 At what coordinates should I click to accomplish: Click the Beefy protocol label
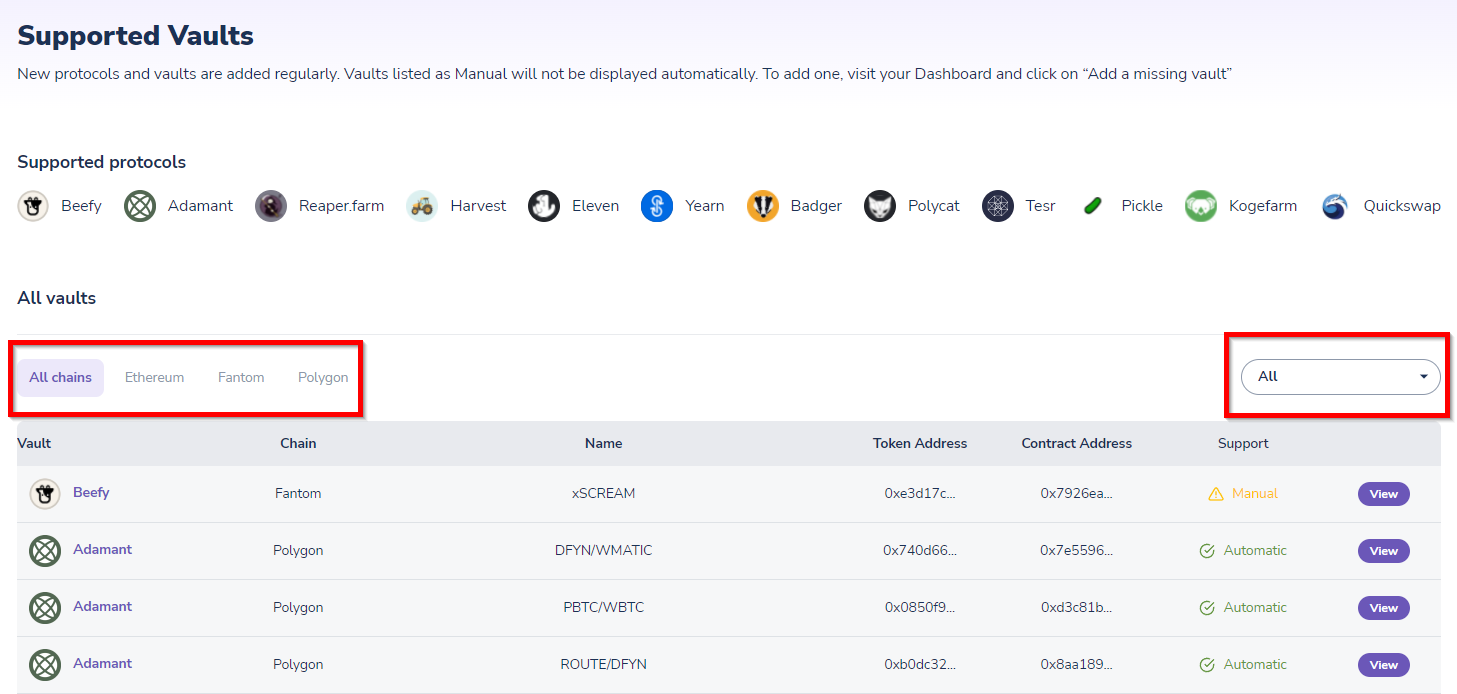coord(81,206)
